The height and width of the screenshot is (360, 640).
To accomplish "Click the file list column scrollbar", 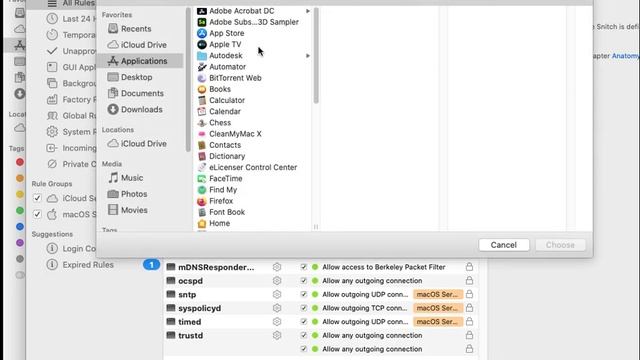I will 316,55.
